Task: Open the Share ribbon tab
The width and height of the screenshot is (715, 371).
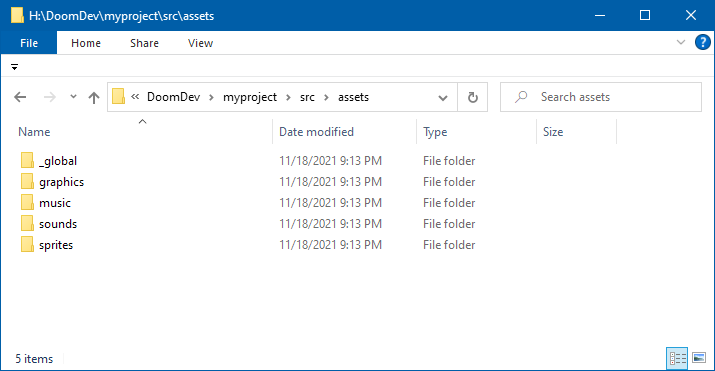Action: click(144, 43)
